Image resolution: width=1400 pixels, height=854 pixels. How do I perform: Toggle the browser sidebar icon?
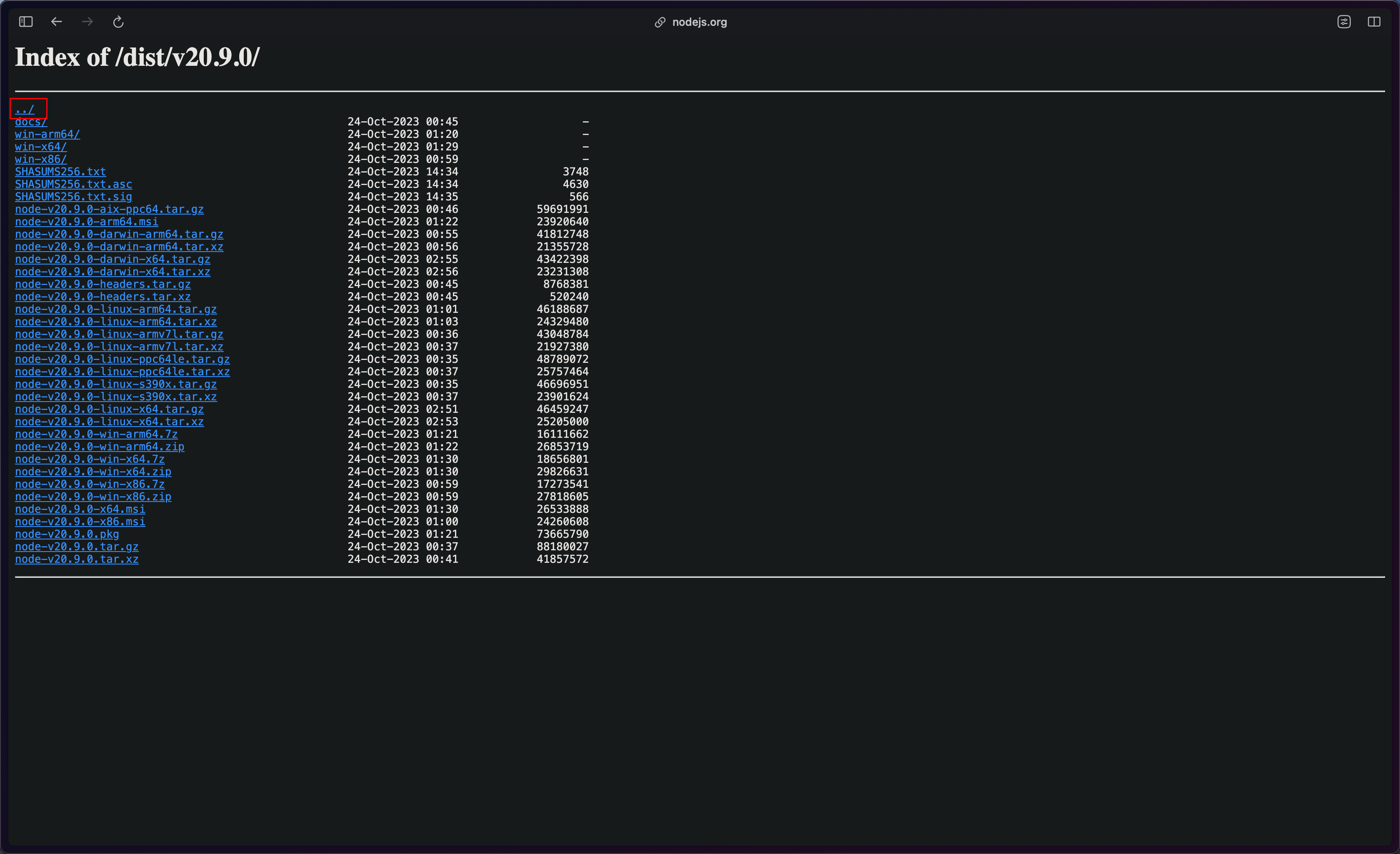tap(26, 22)
